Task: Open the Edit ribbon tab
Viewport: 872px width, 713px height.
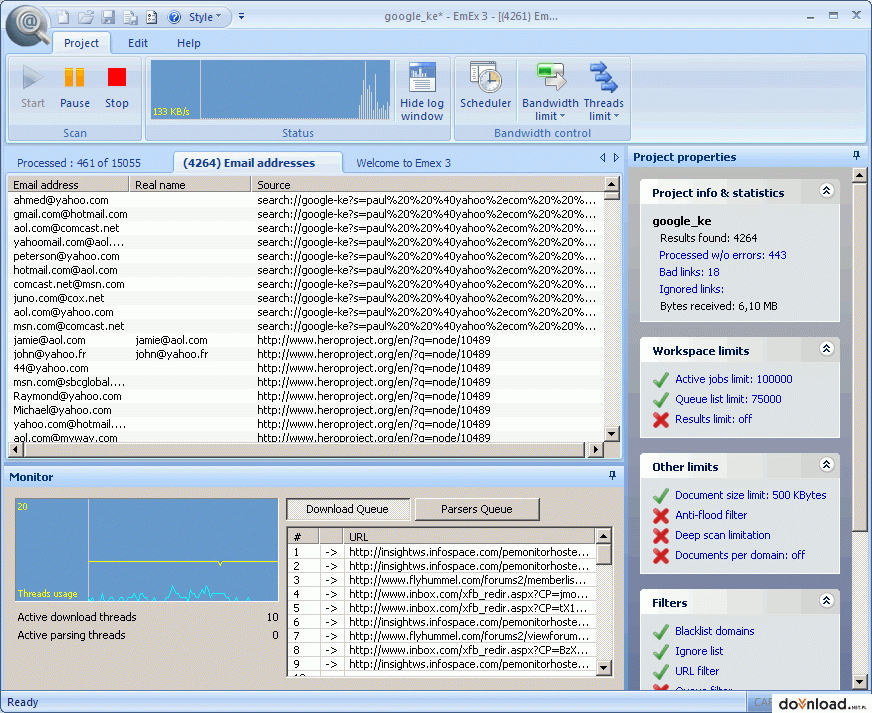Action: point(138,43)
